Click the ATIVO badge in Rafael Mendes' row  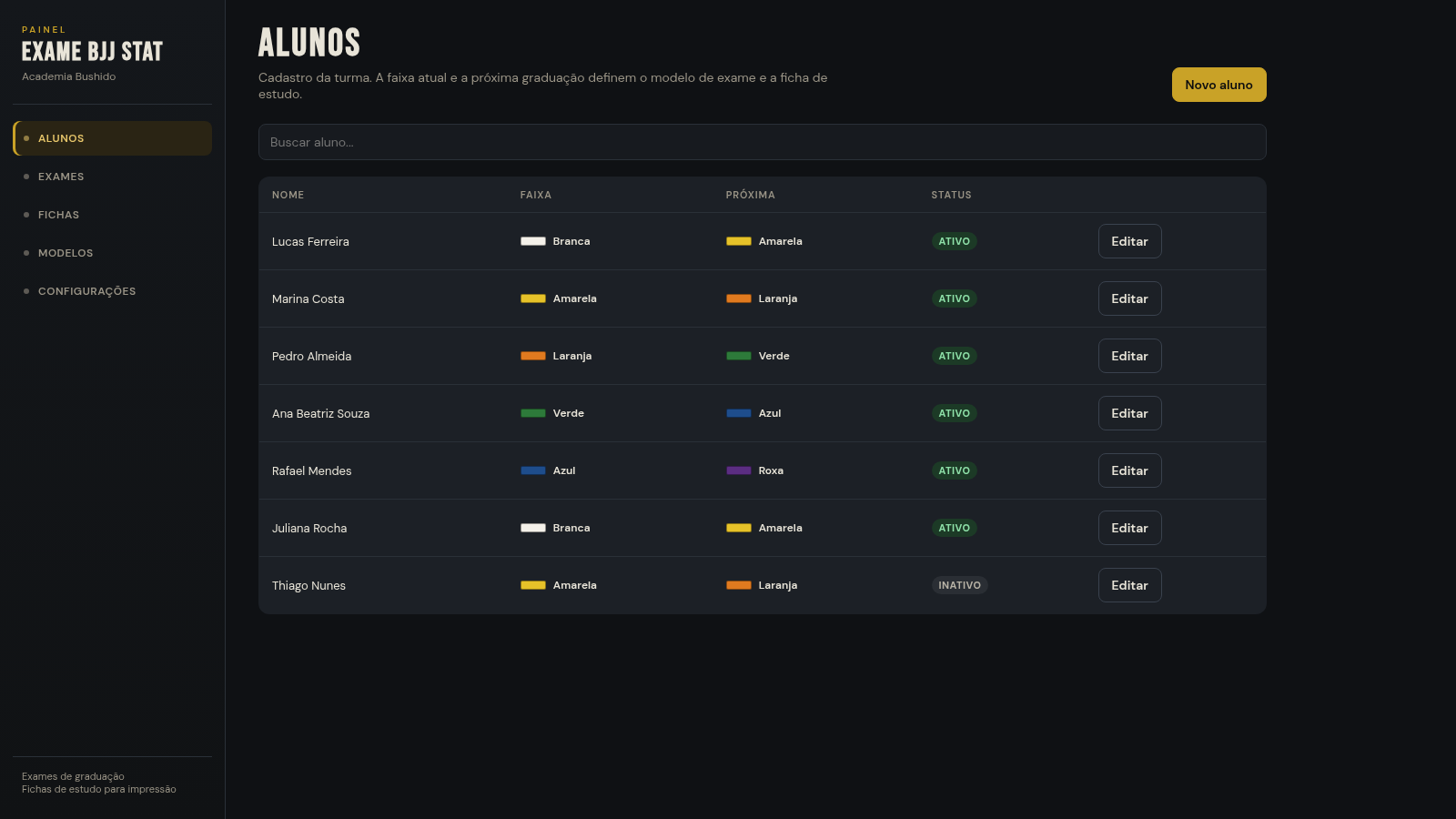[x=954, y=470]
